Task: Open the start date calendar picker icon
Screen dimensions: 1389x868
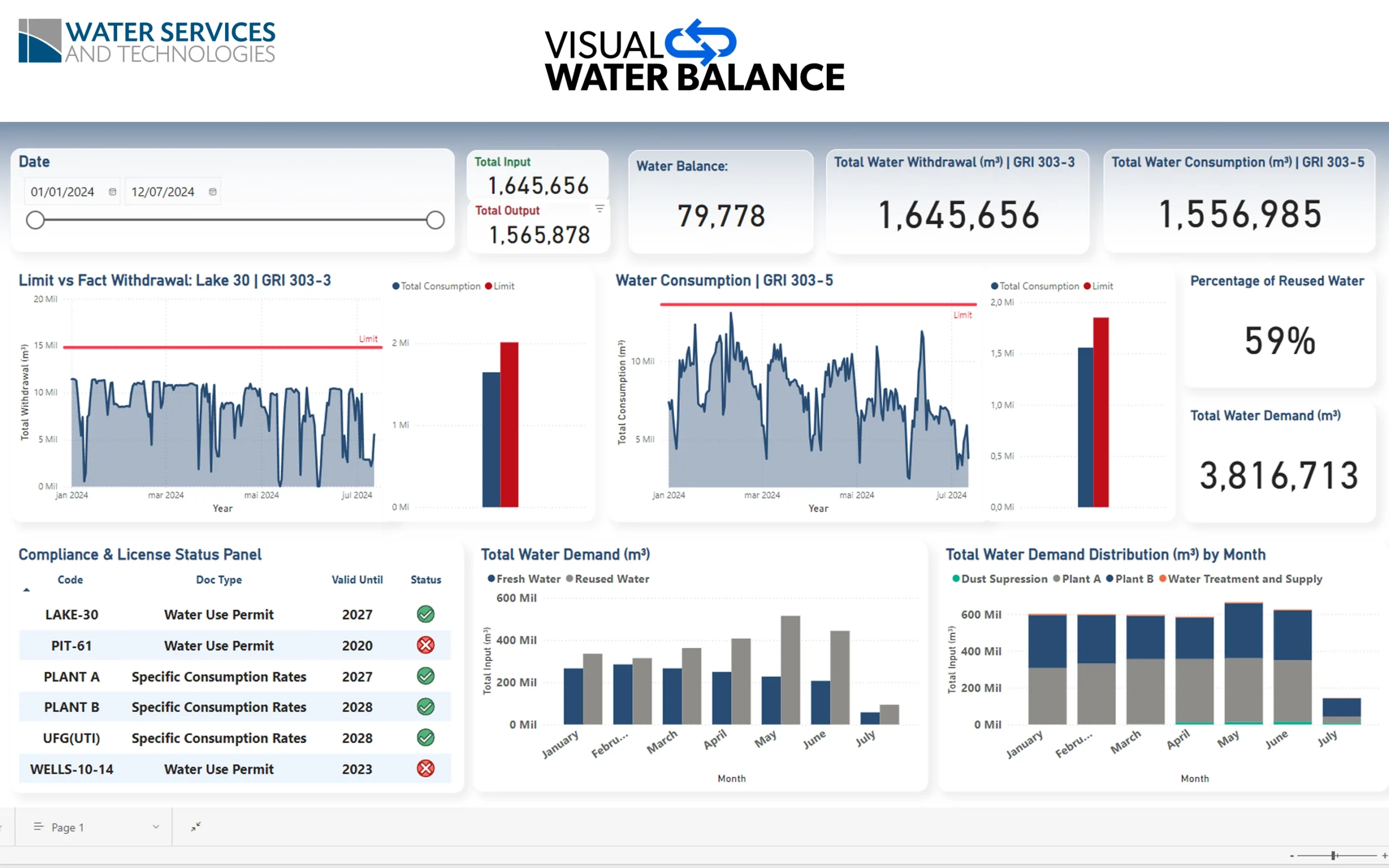Action: coord(112,192)
